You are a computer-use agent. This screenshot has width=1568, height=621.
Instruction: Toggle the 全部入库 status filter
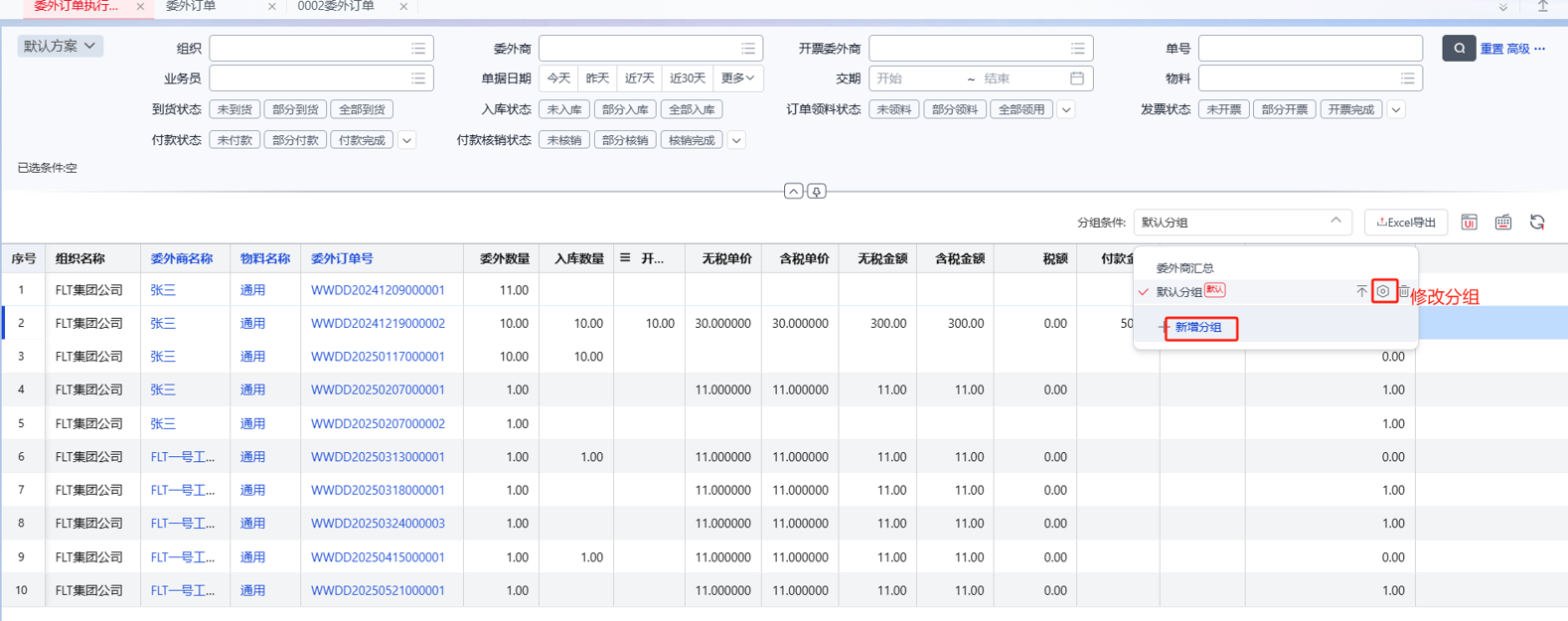click(692, 109)
